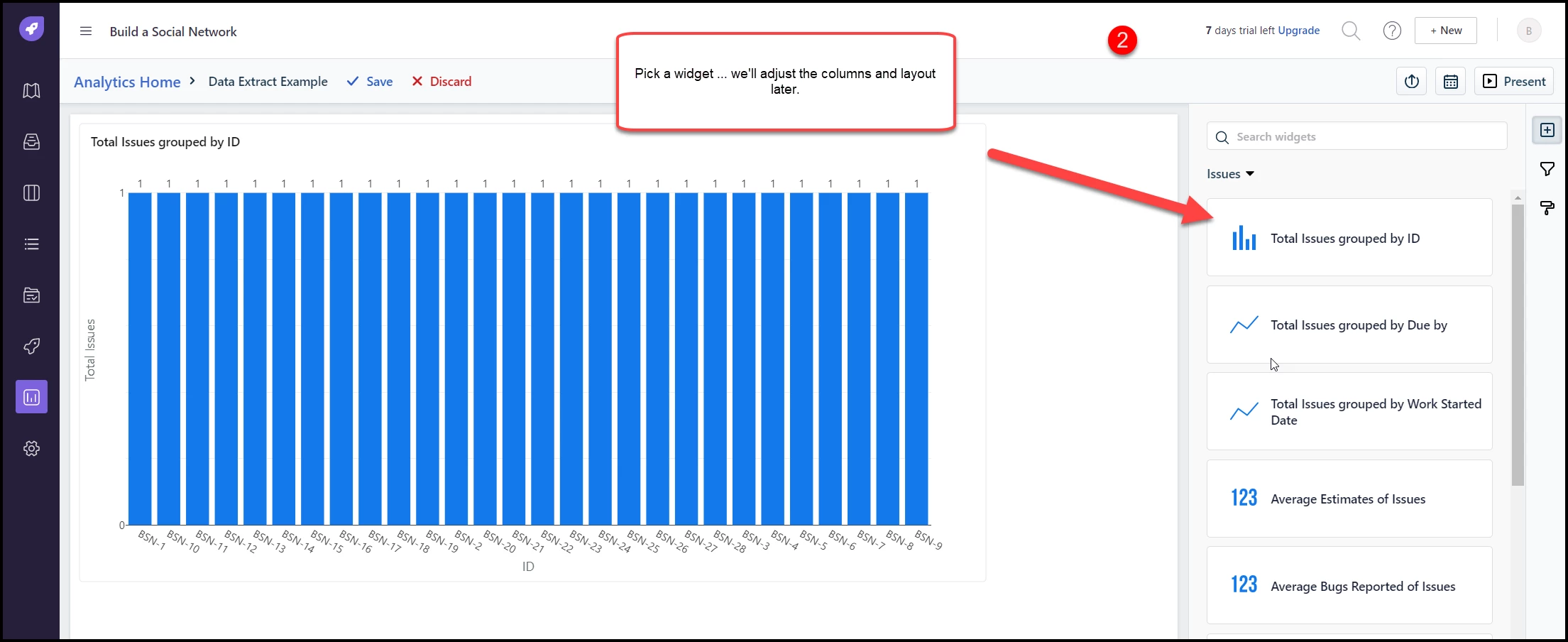Open the settings gear icon in sidebar

(x=31, y=449)
